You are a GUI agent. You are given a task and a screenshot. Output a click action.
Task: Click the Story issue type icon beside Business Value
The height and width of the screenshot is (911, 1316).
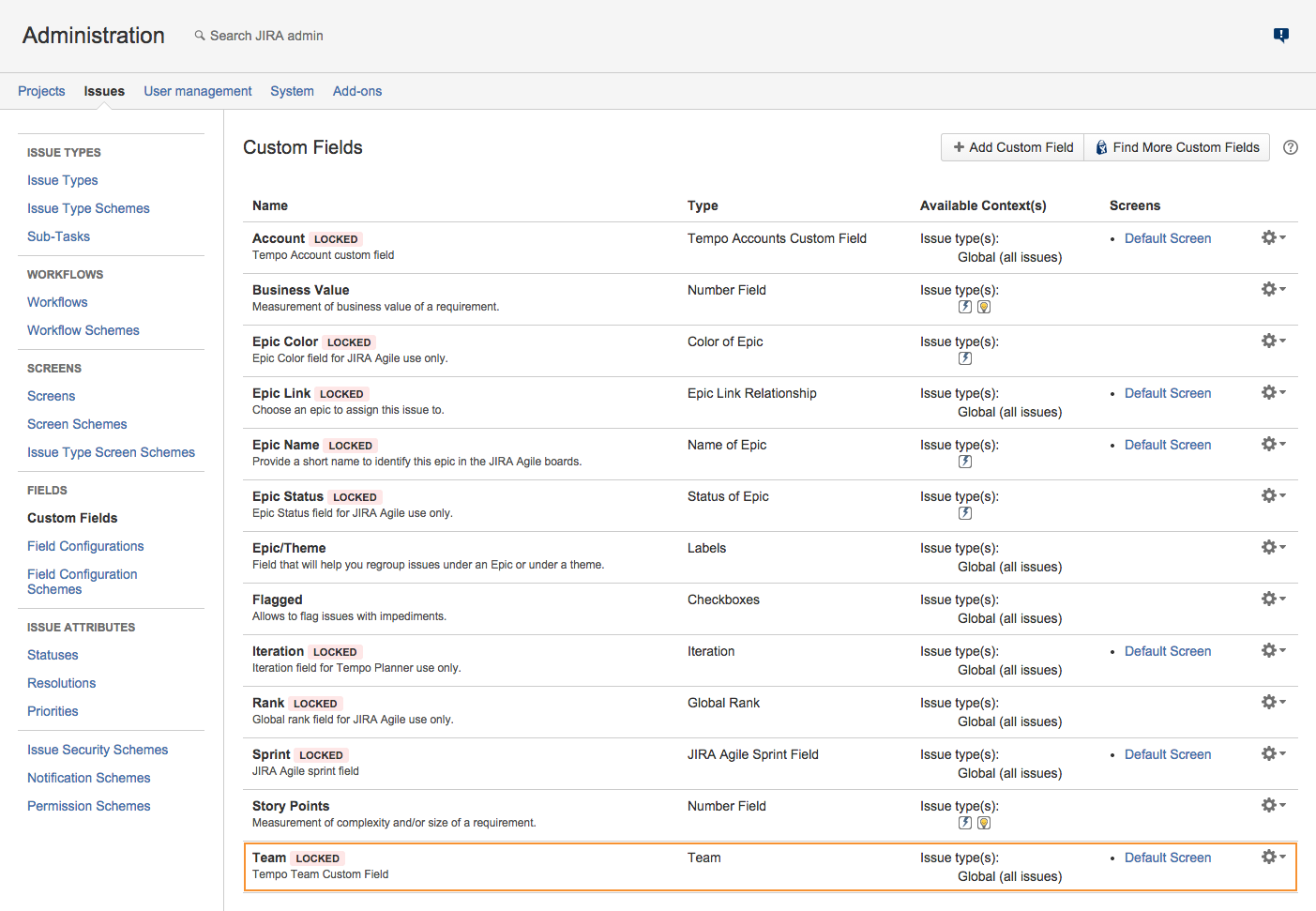click(x=964, y=306)
